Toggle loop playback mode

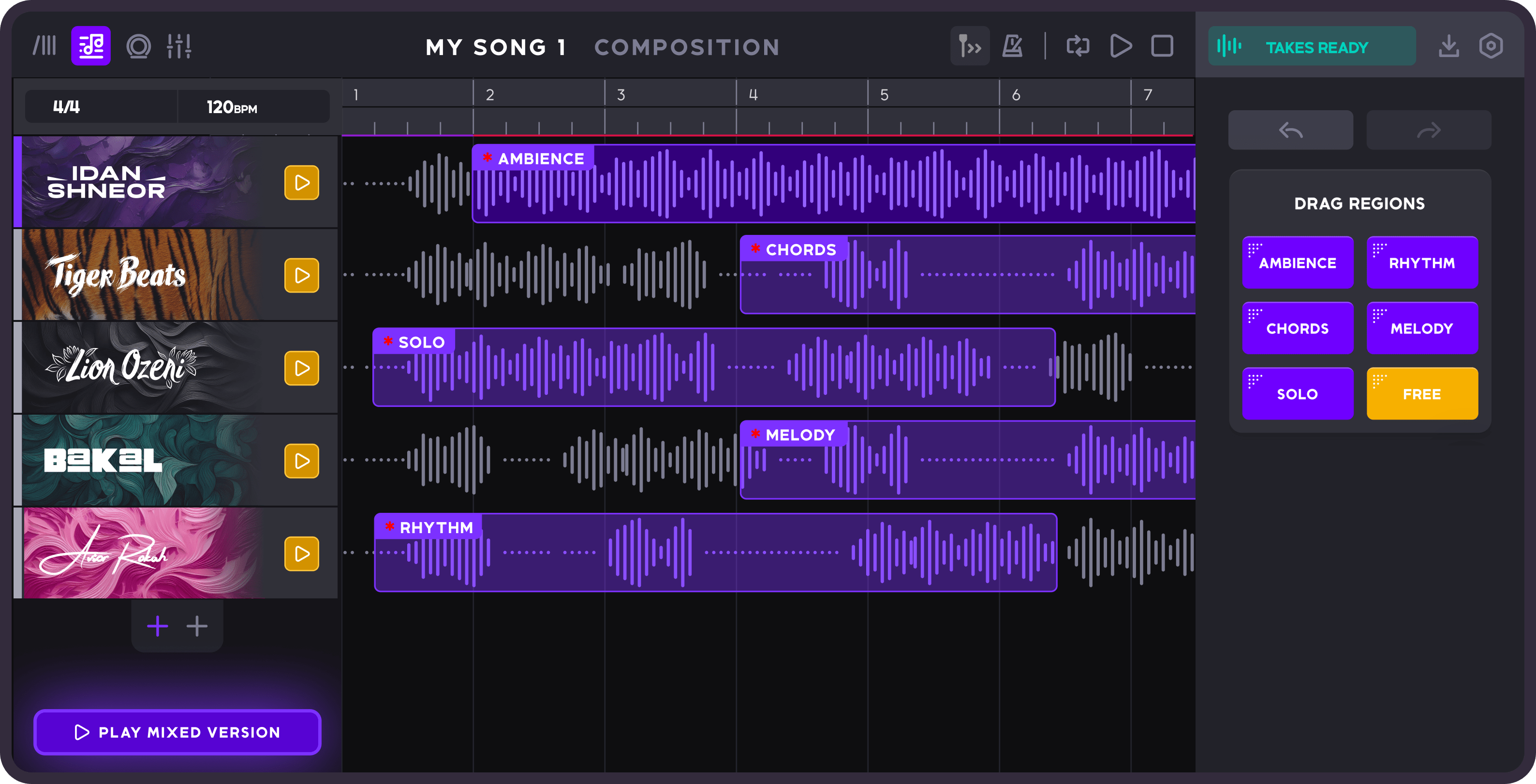click(x=1078, y=46)
